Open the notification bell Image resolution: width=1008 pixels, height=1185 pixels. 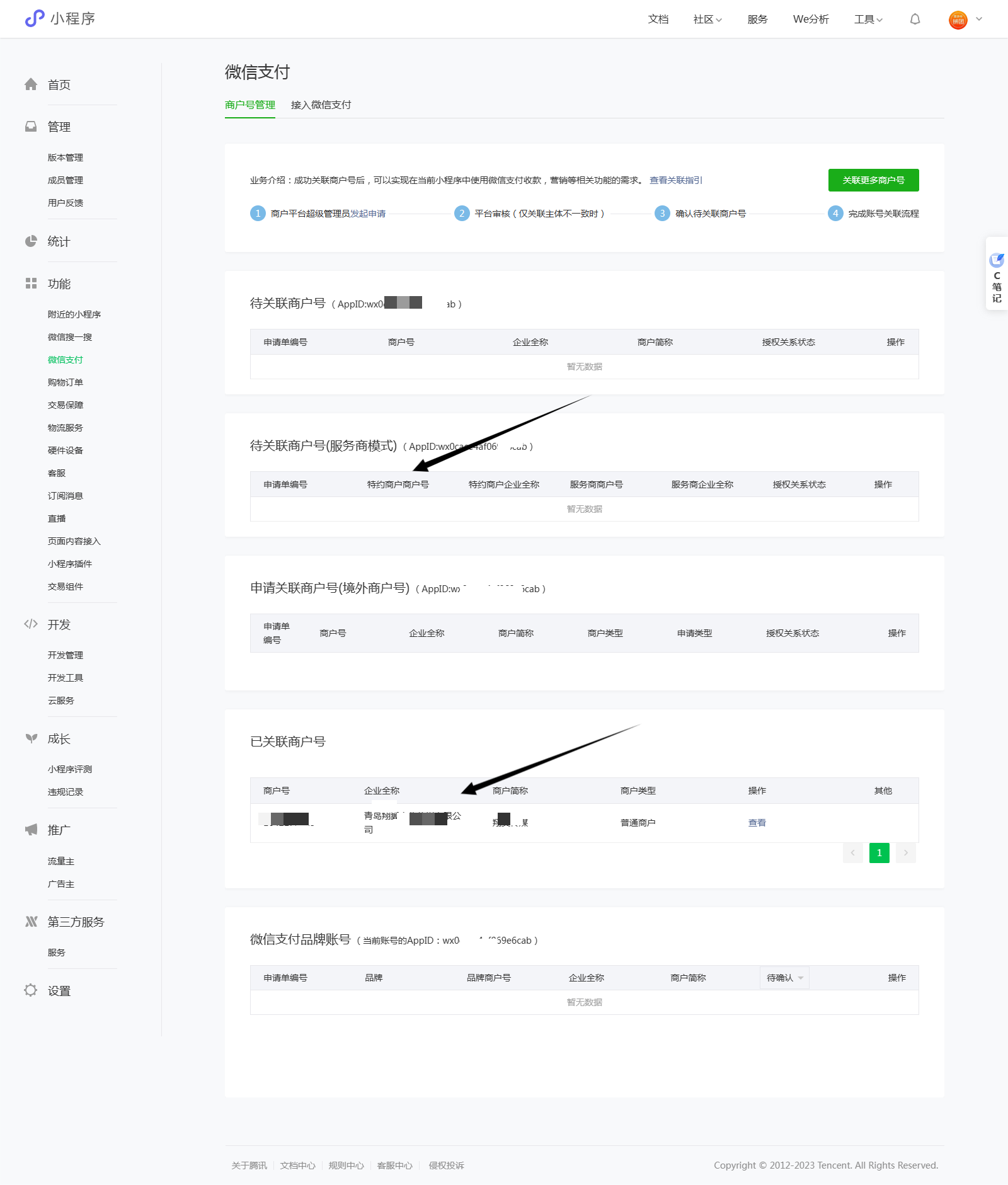[915, 19]
